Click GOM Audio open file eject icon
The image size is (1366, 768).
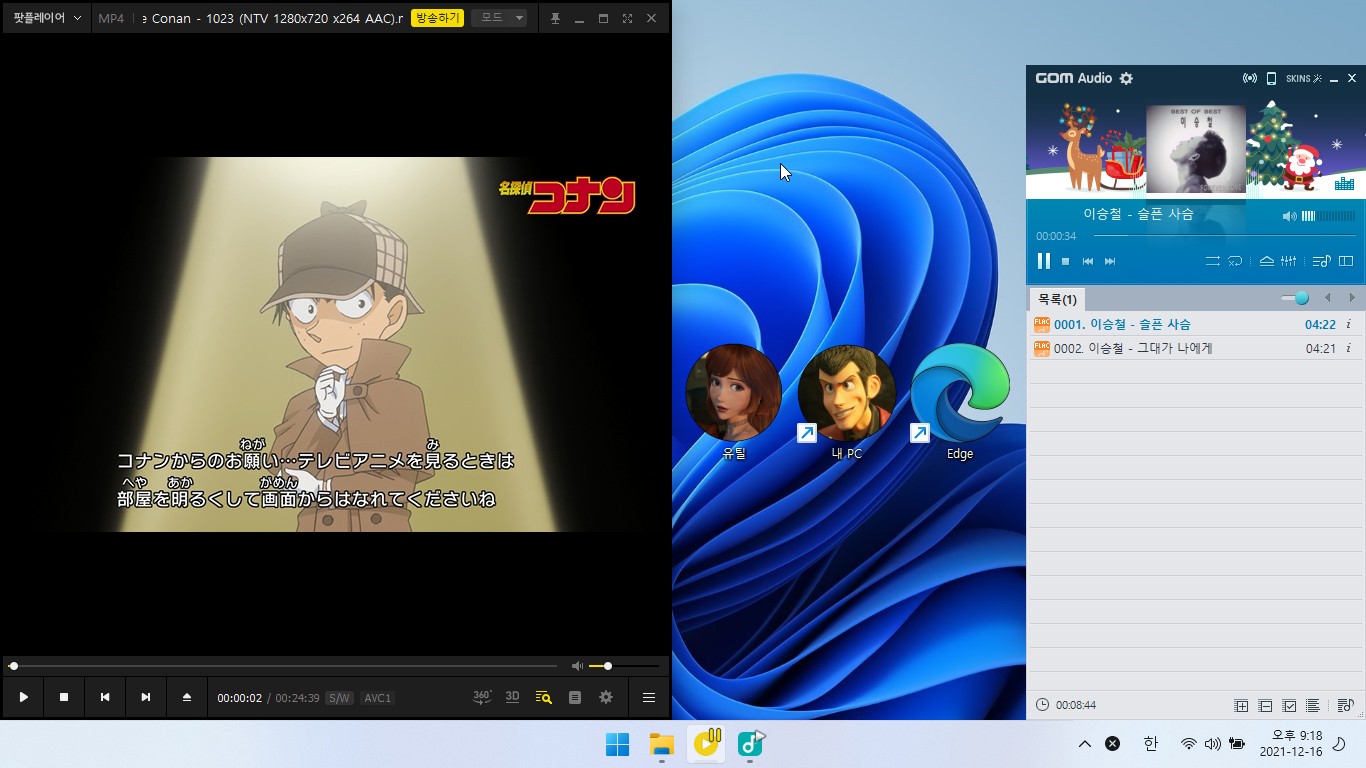pos(1266,261)
